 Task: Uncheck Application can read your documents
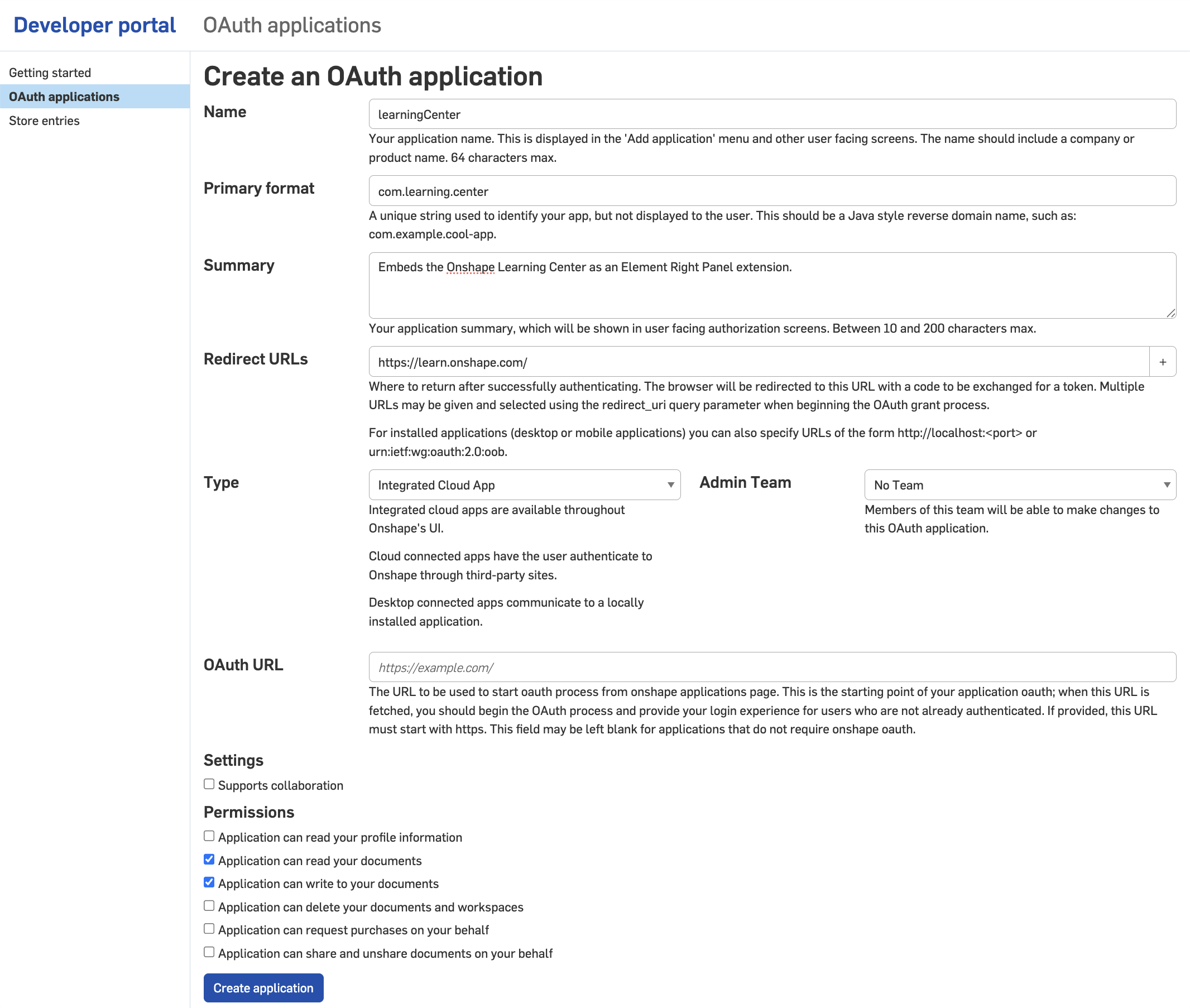(209, 859)
